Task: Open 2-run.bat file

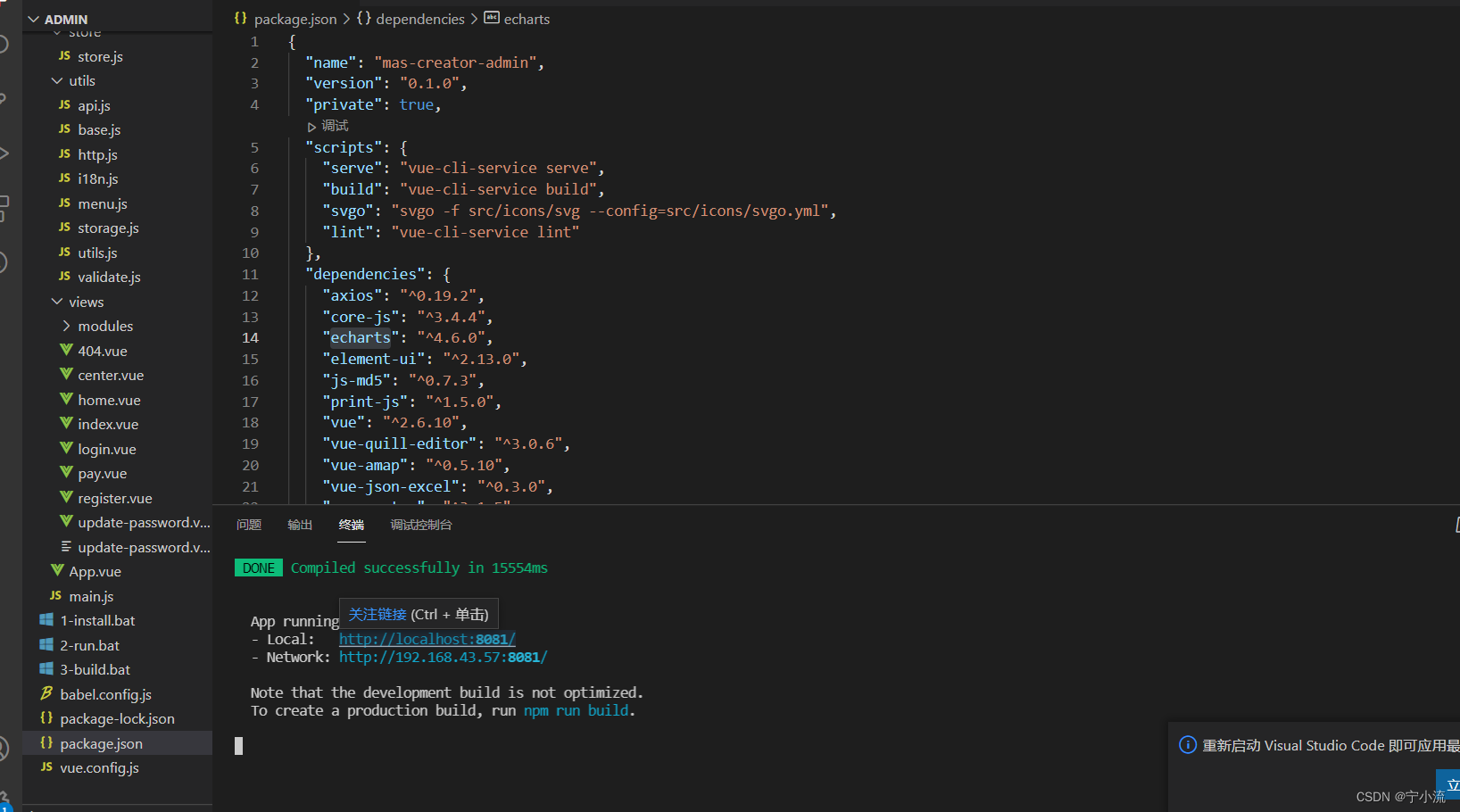Action: click(x=89, y=645)
